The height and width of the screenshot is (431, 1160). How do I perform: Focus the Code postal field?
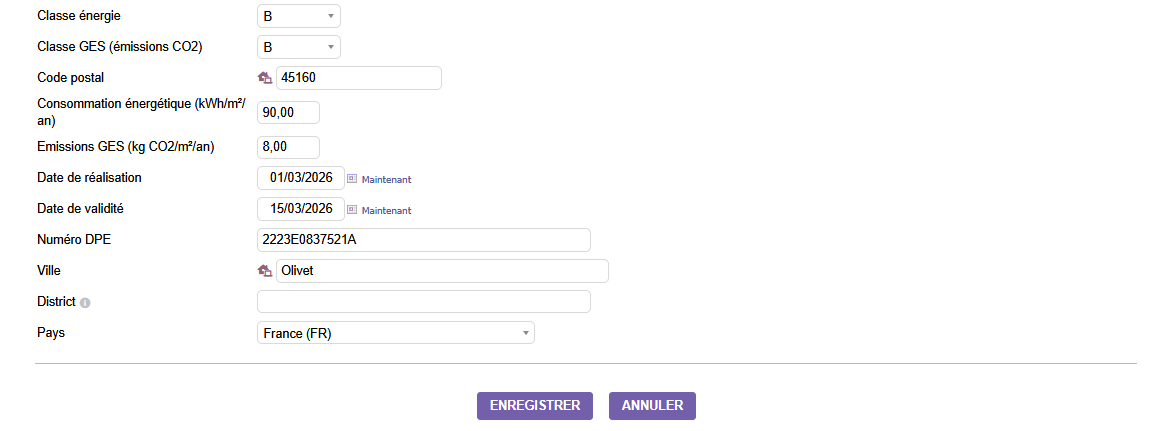pos(358,78)
